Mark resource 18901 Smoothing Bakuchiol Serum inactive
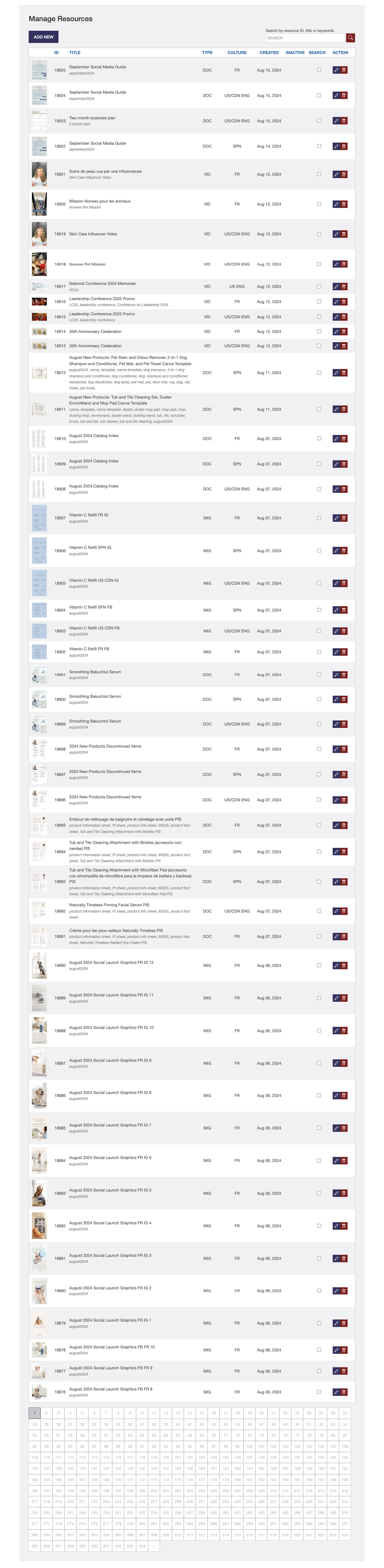384x1568 pixels. pos(319,675)
